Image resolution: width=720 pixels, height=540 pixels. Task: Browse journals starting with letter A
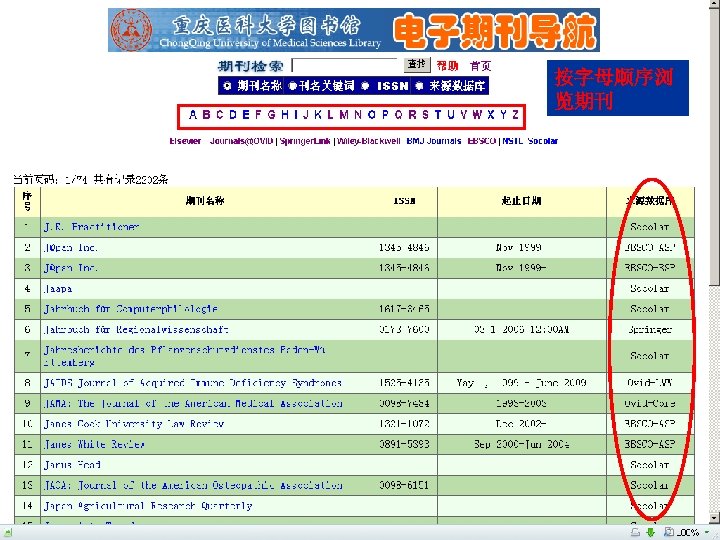tap(193, 115)
